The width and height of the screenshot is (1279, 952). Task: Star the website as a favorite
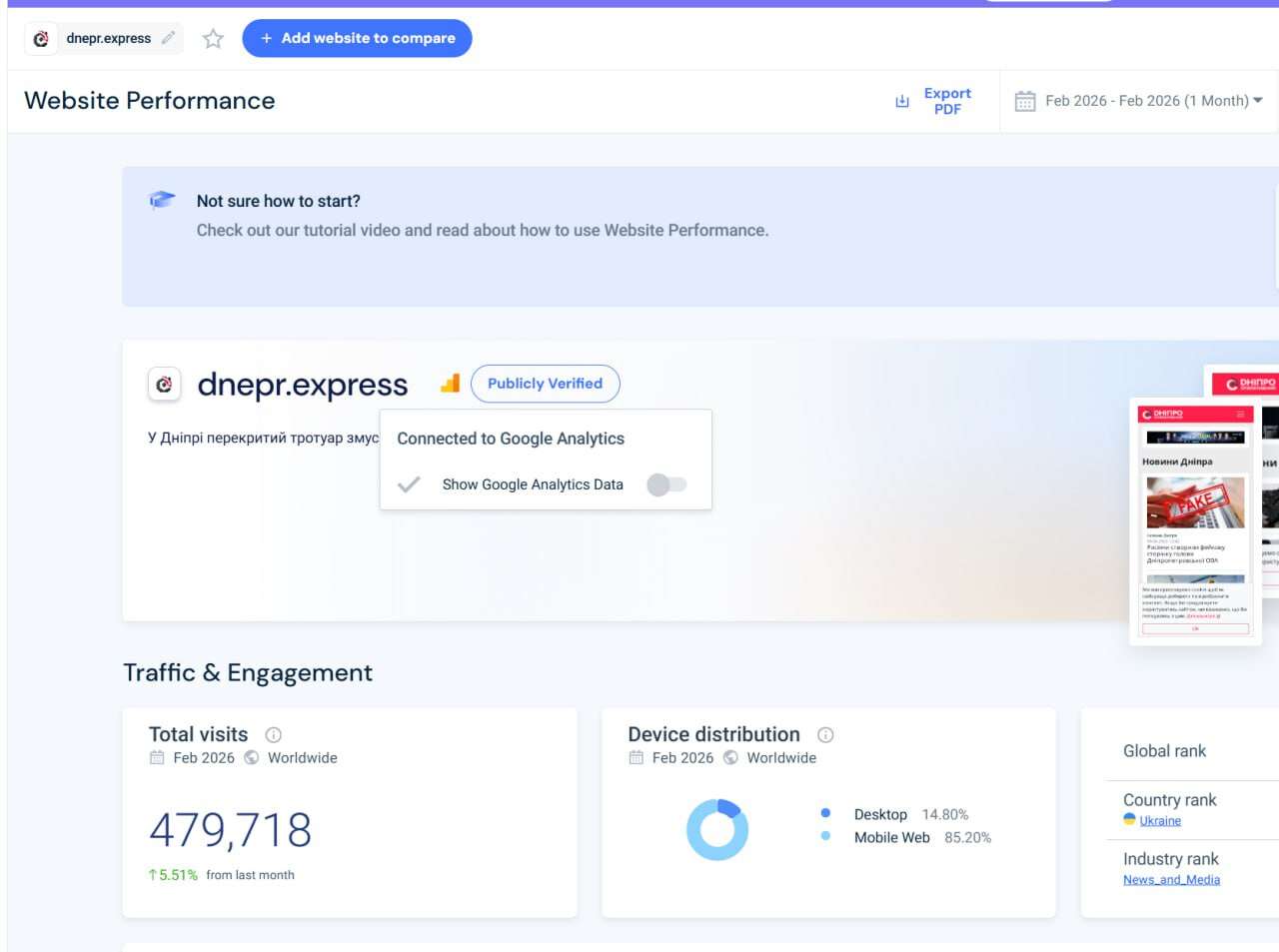pyautogui.click(x=213, y=39)
